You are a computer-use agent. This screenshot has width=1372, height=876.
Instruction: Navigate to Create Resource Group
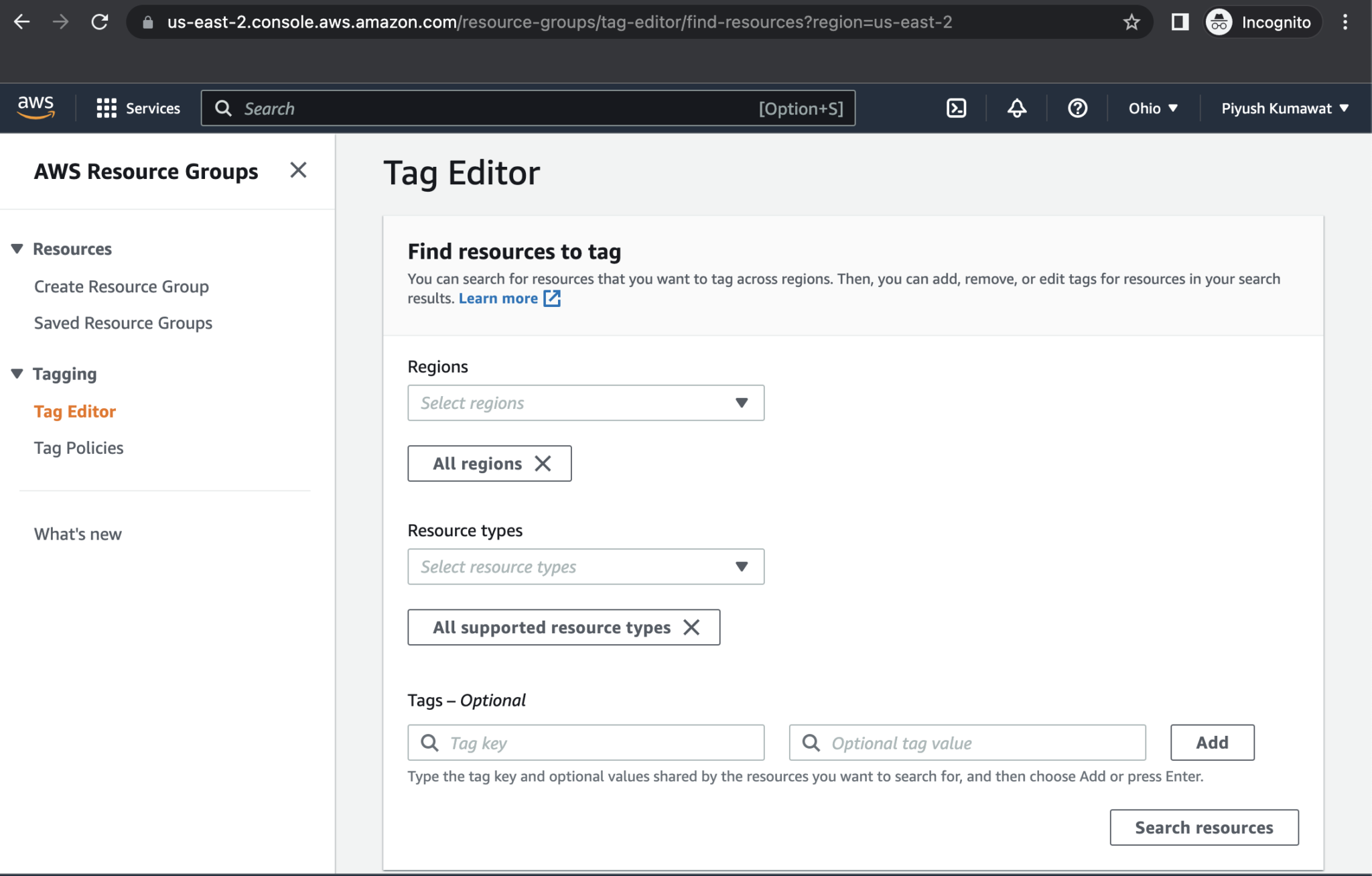click(x=121, y=286)
